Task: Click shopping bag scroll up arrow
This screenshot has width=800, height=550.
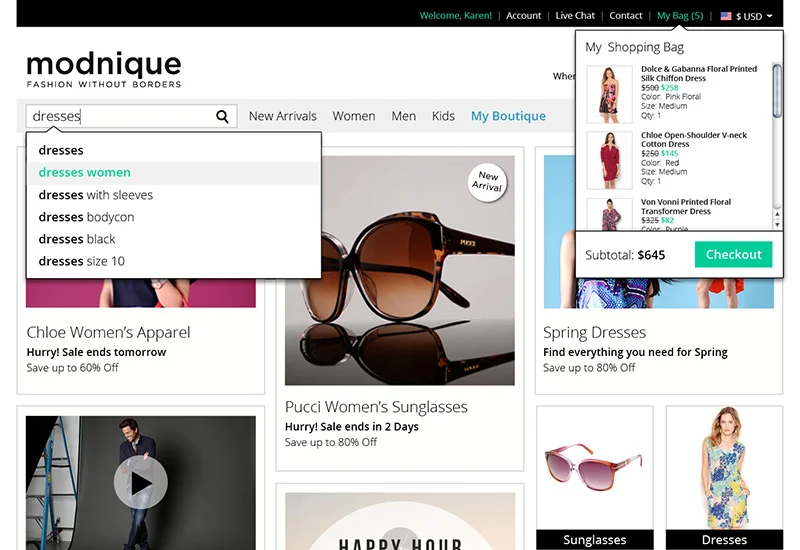Action: pyautogui.click(x=777, y=214)
